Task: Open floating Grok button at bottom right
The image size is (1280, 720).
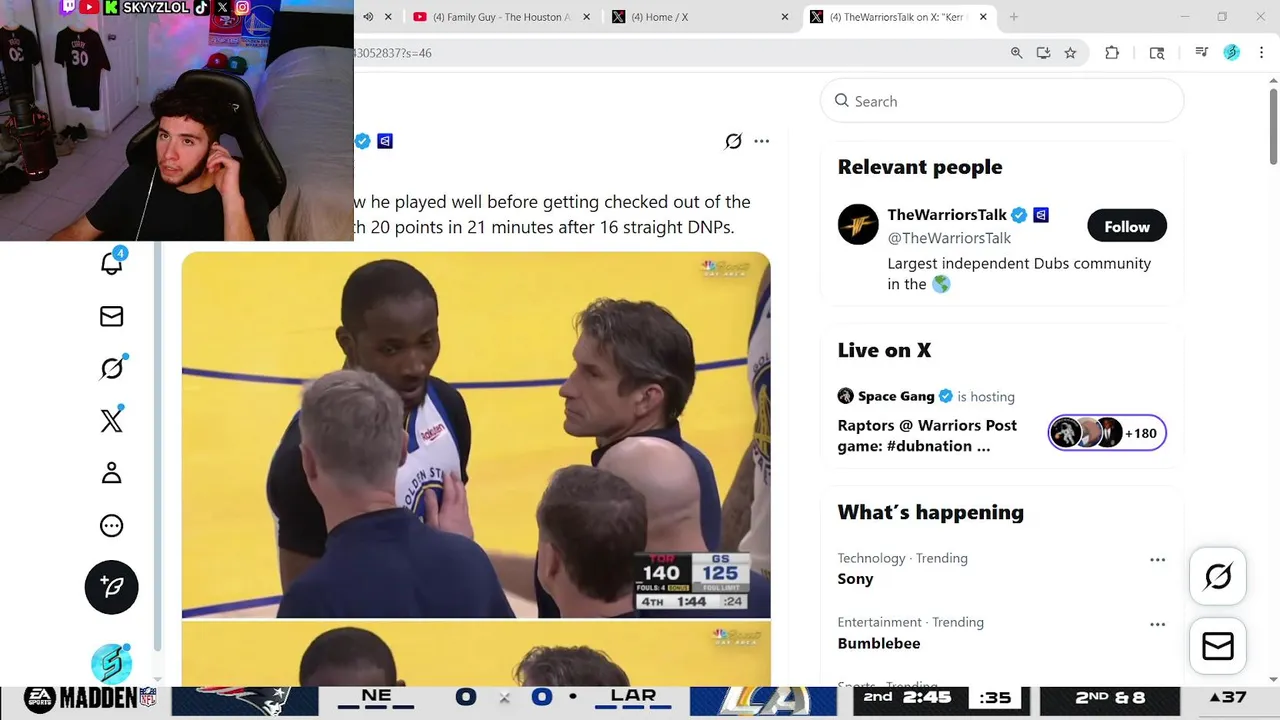Action: (1218, 576)
